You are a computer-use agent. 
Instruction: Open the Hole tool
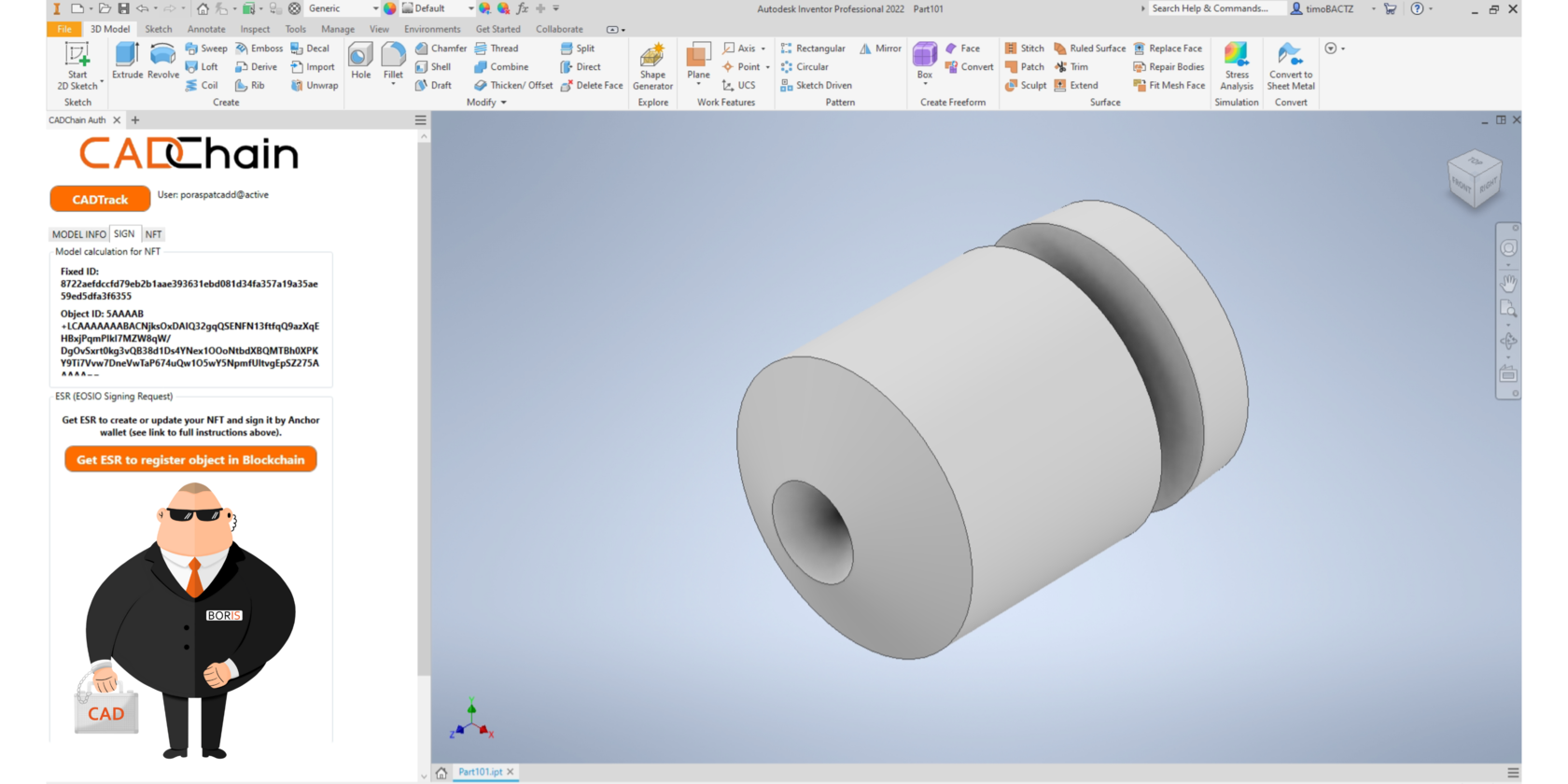[360, 62]
